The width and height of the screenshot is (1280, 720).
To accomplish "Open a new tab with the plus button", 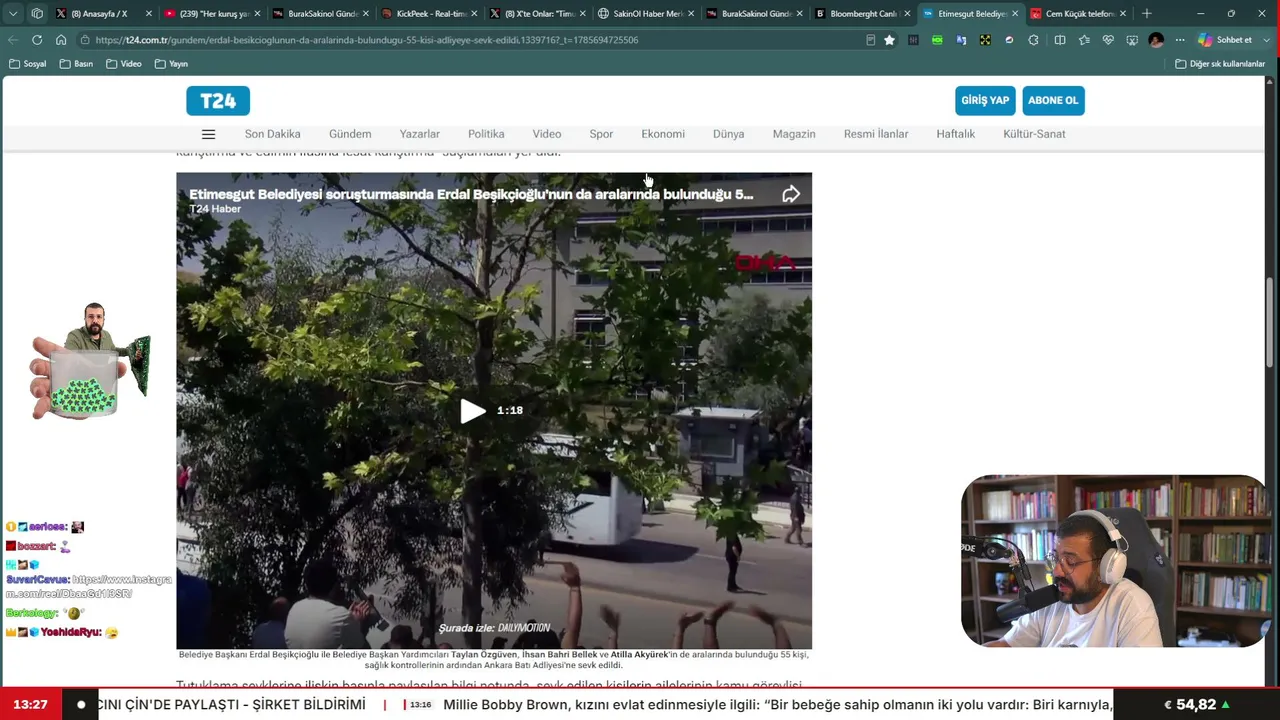I will coord(1147,14).
